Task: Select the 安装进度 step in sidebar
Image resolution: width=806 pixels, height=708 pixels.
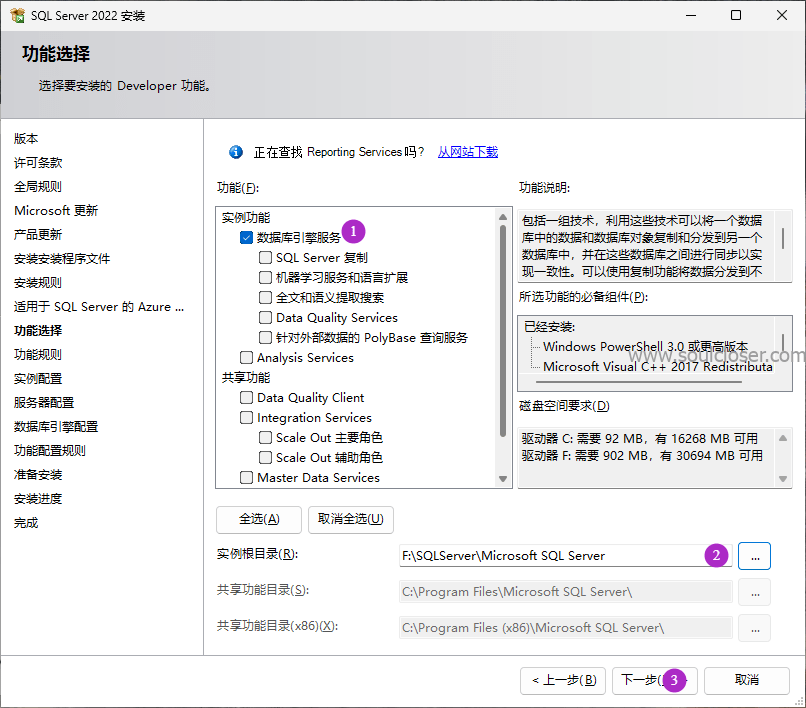Action: [38, 499]
